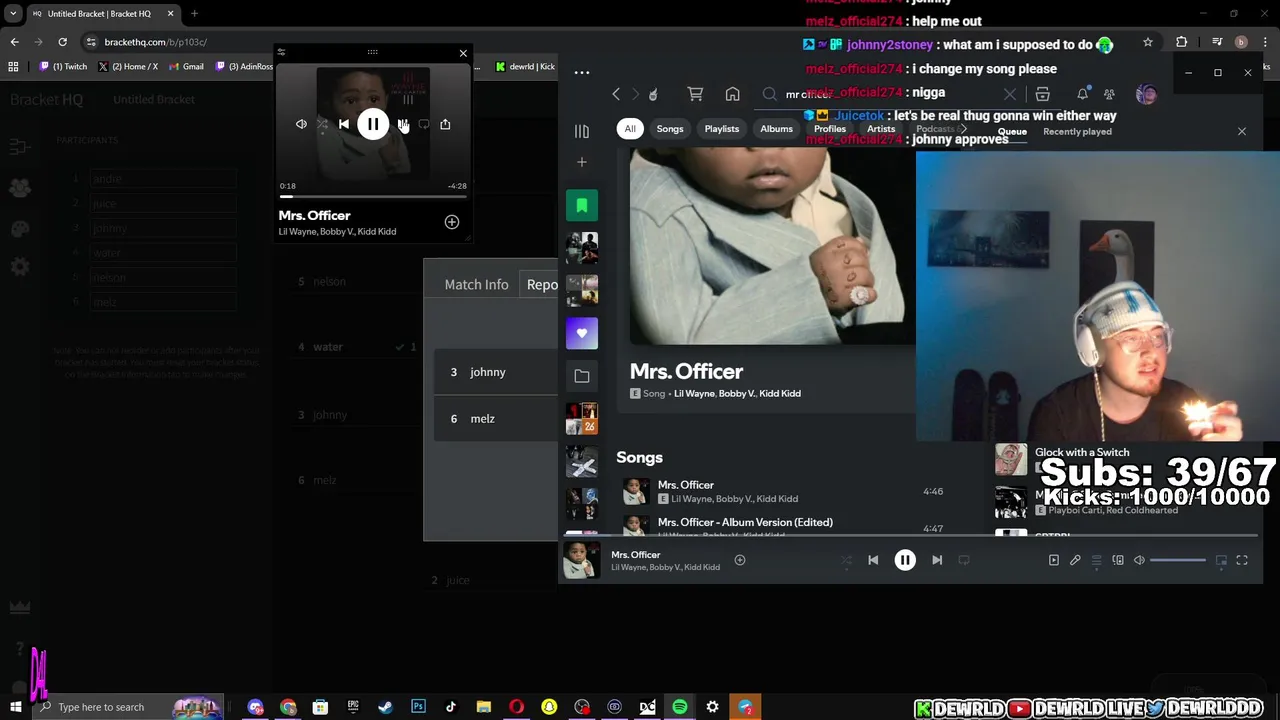Open Connect to a device
This screenshot has width=1280, height=720.
coord(1118,561)
